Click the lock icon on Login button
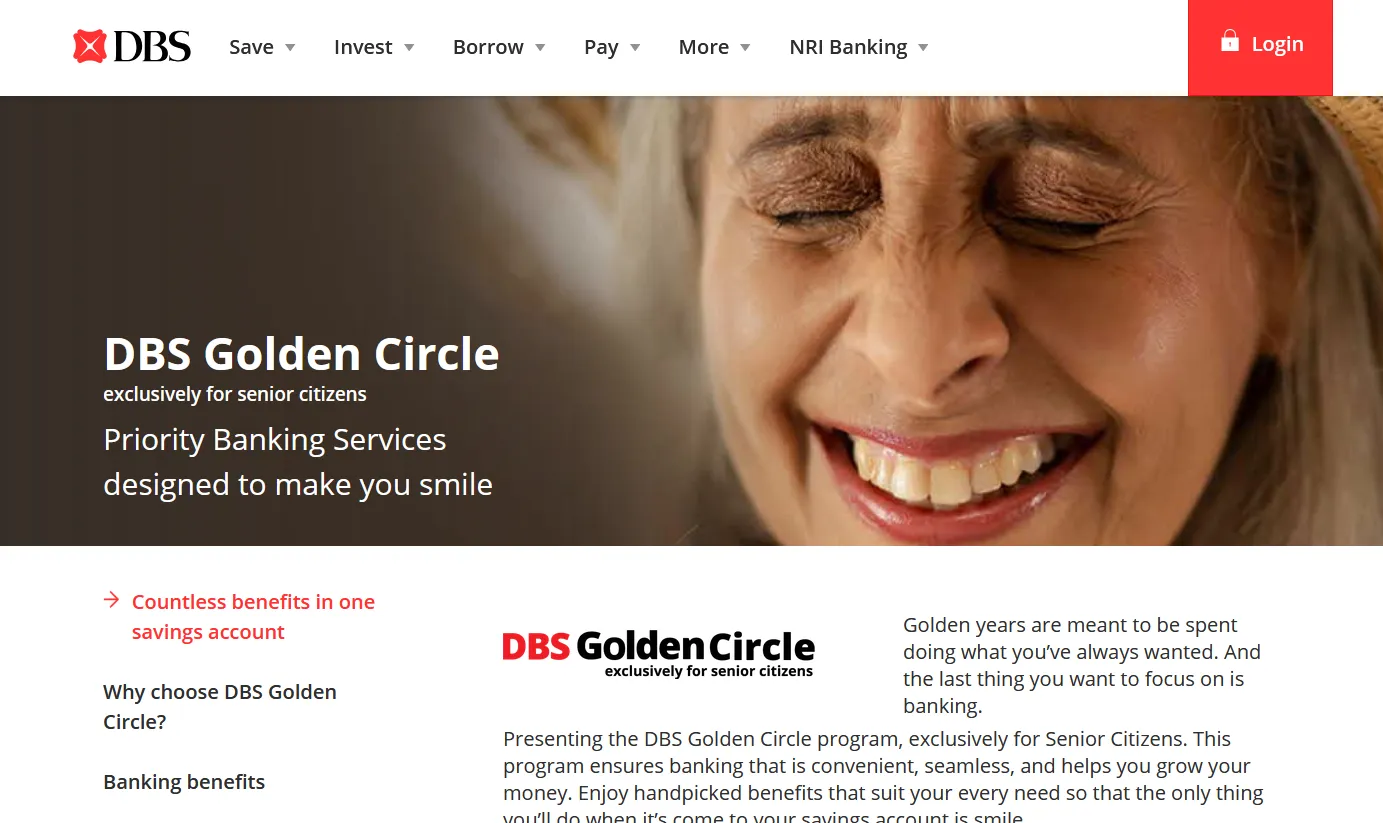This screenshot has width=1383, height=823. coord(1230,41)
